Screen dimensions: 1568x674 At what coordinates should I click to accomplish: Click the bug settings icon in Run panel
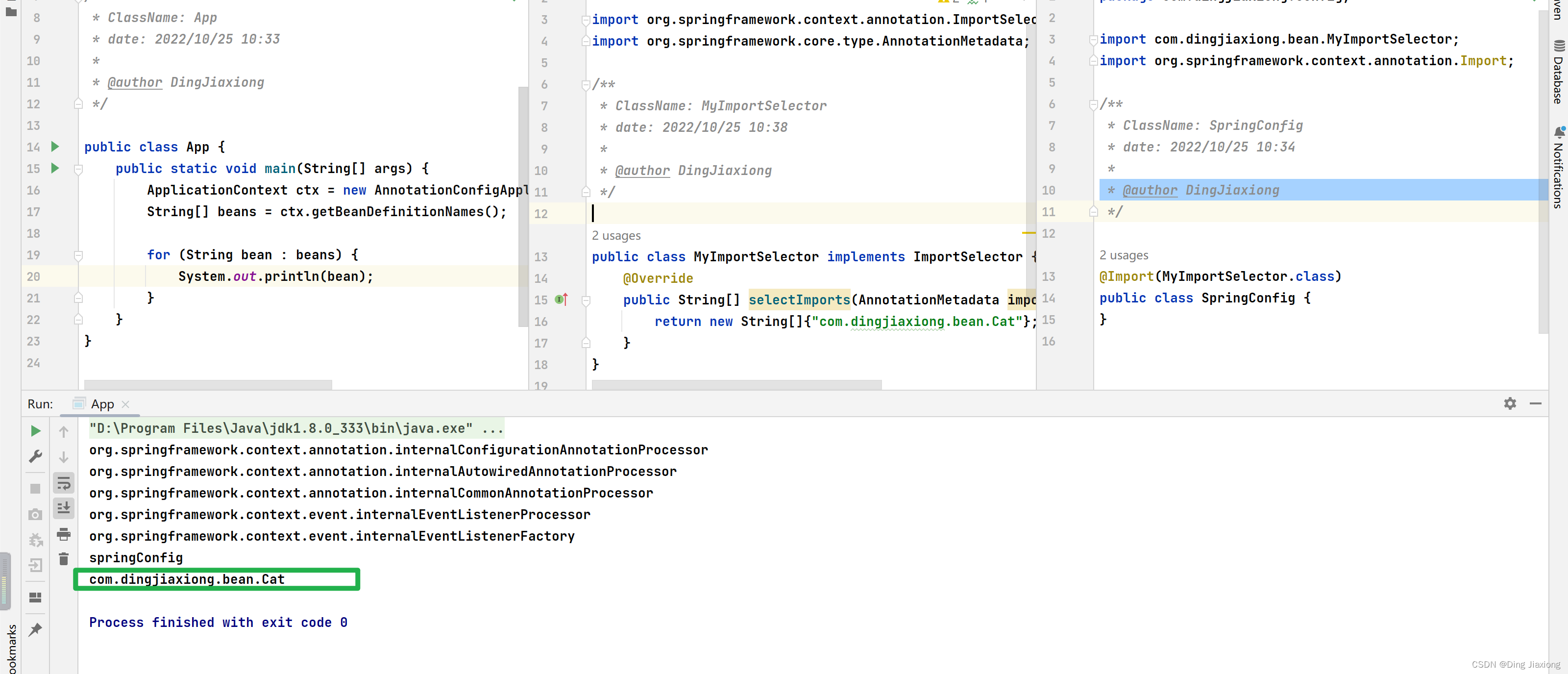pyautogui.click(x=35, y=540)
